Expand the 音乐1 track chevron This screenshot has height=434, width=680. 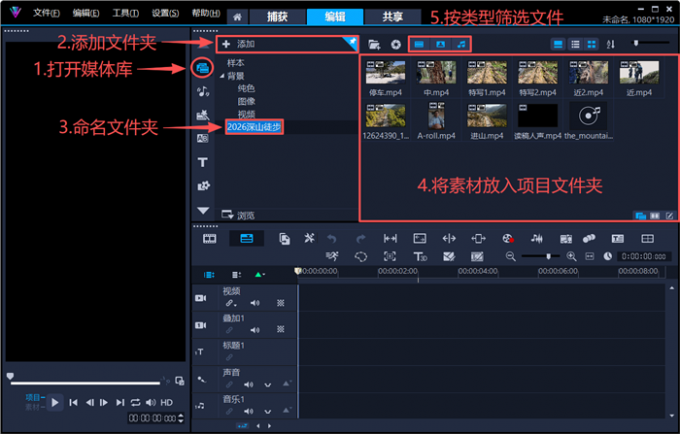(x=268, y=411)
